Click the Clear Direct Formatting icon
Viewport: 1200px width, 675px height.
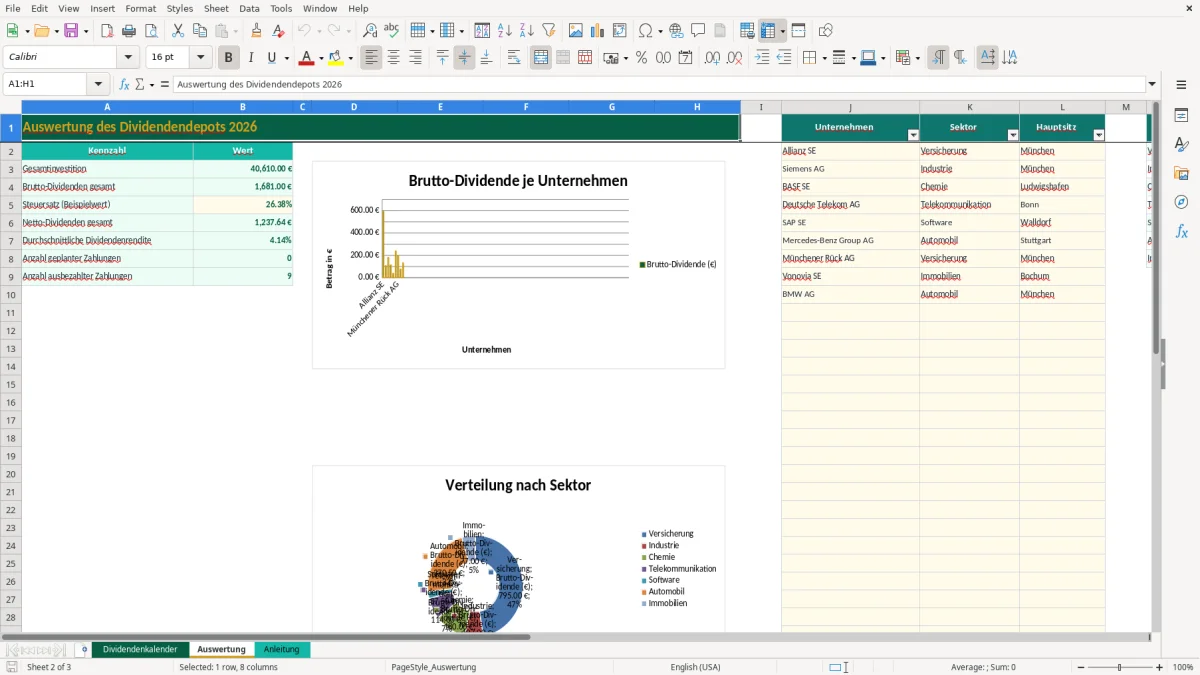[279, 31]
